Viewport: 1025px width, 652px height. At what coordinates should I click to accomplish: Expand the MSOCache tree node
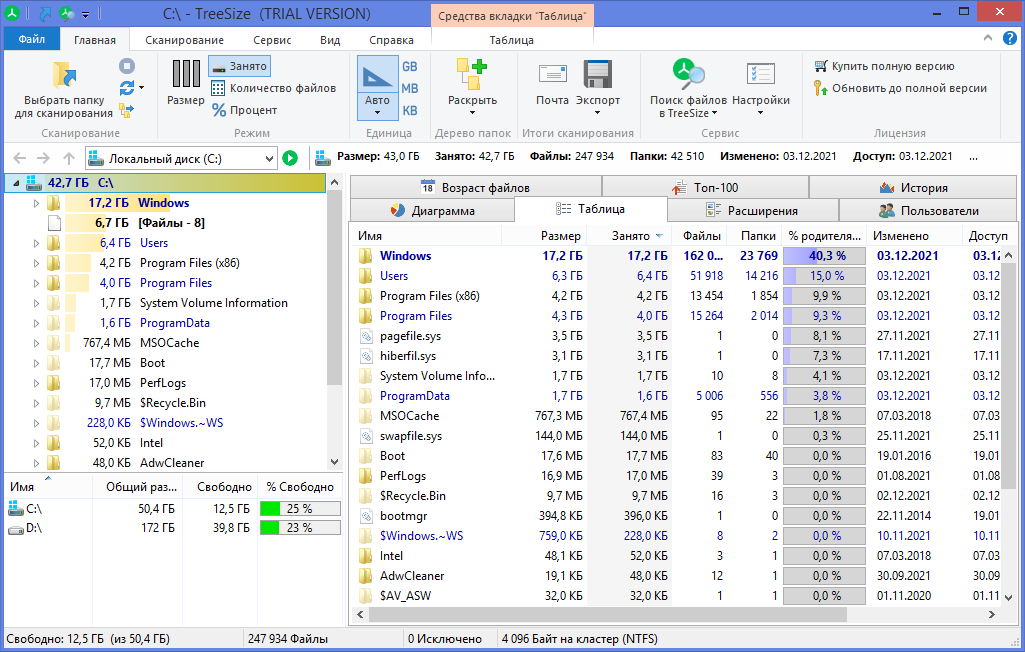click(x=37, y=343)
